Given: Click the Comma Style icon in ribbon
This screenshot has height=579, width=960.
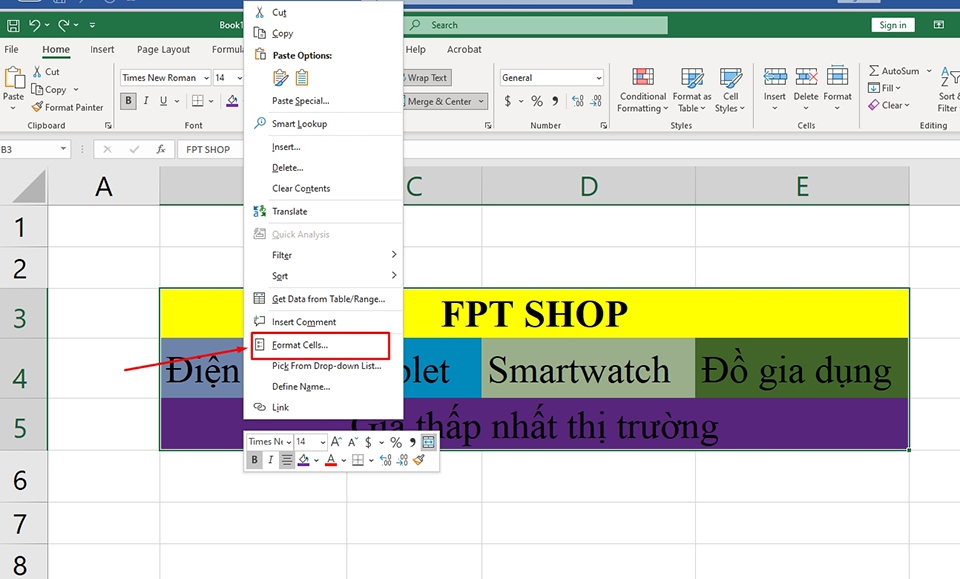Looking at the screenshot, I should 555,101.
